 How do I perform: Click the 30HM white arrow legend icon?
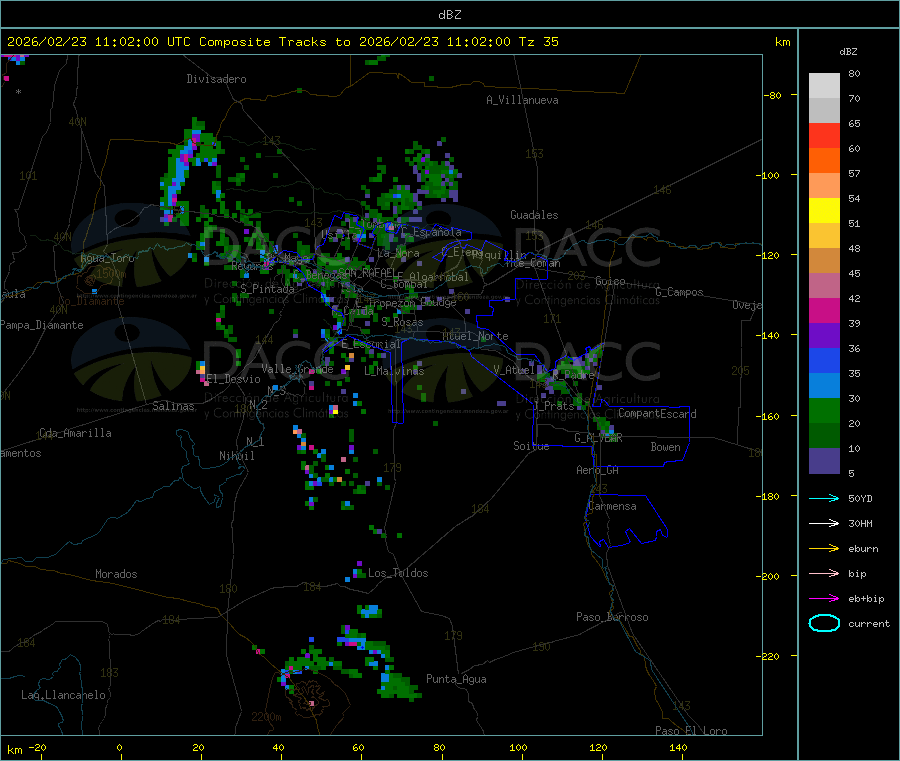point(824,523)
